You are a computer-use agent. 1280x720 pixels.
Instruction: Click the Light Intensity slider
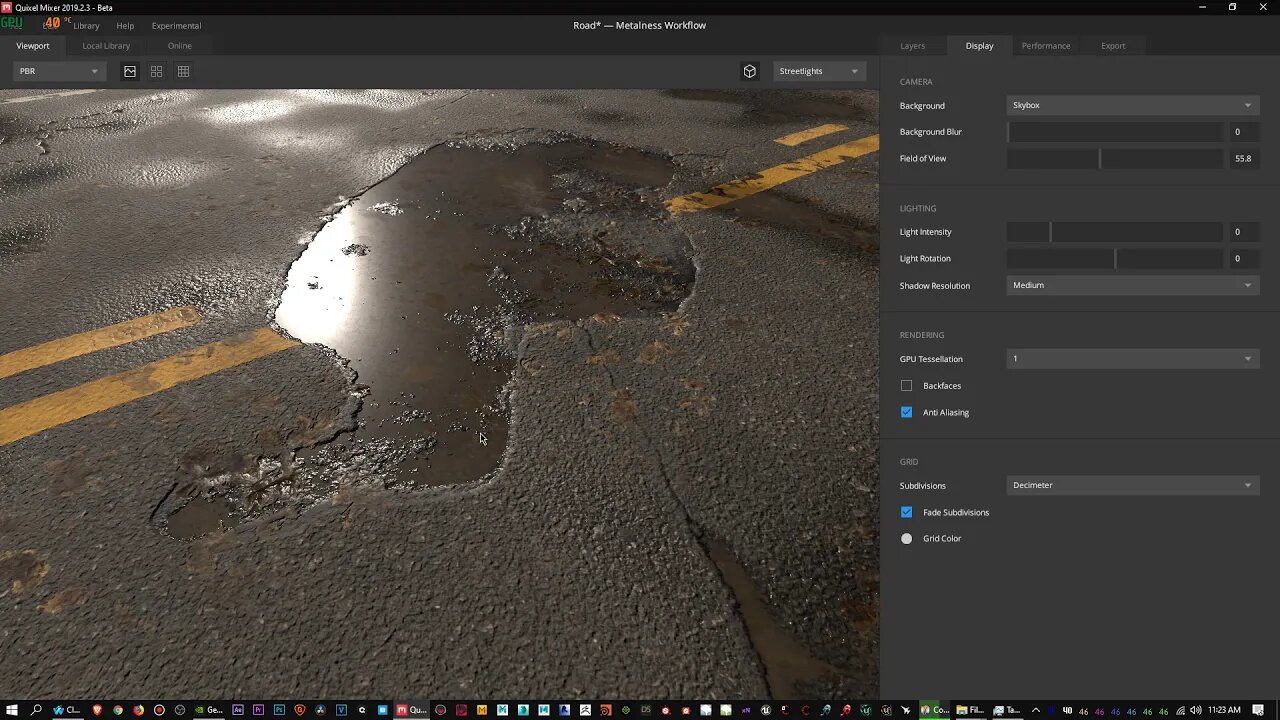coord(1115,232)
